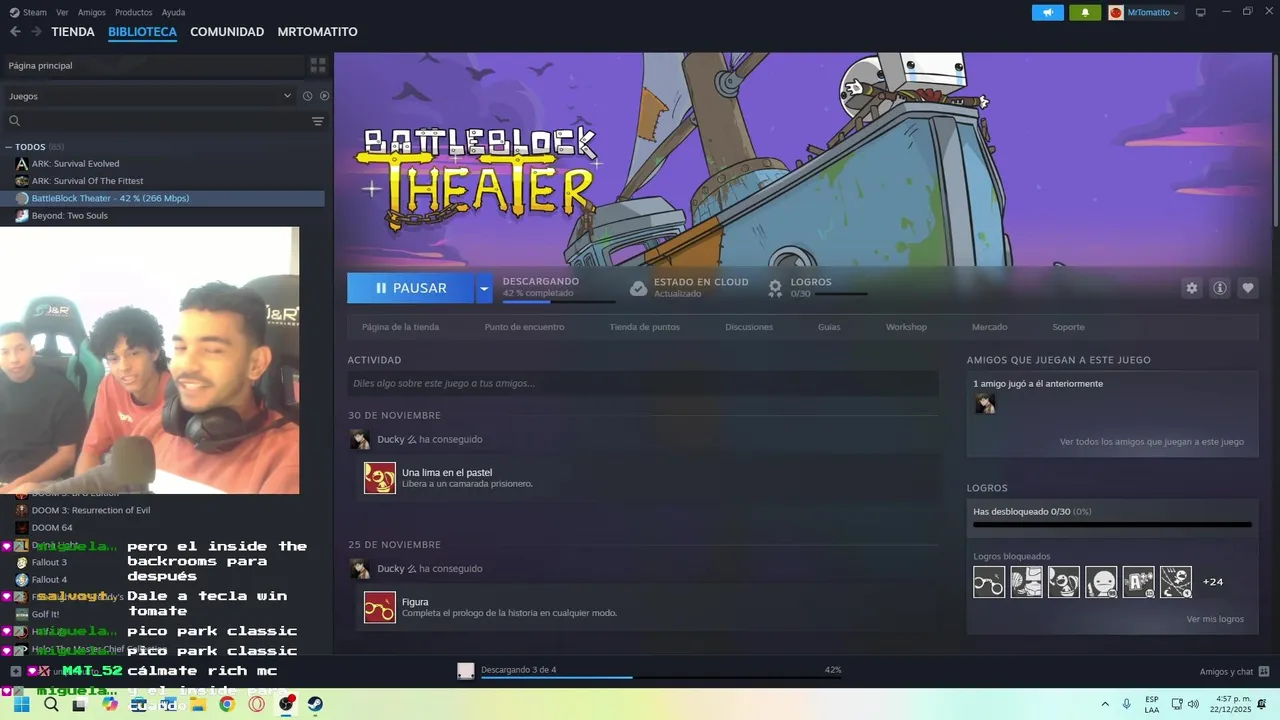Open dropdown arrow beside PAUSAR
The width and height of the screenshot is (1280, 720).
484,288
